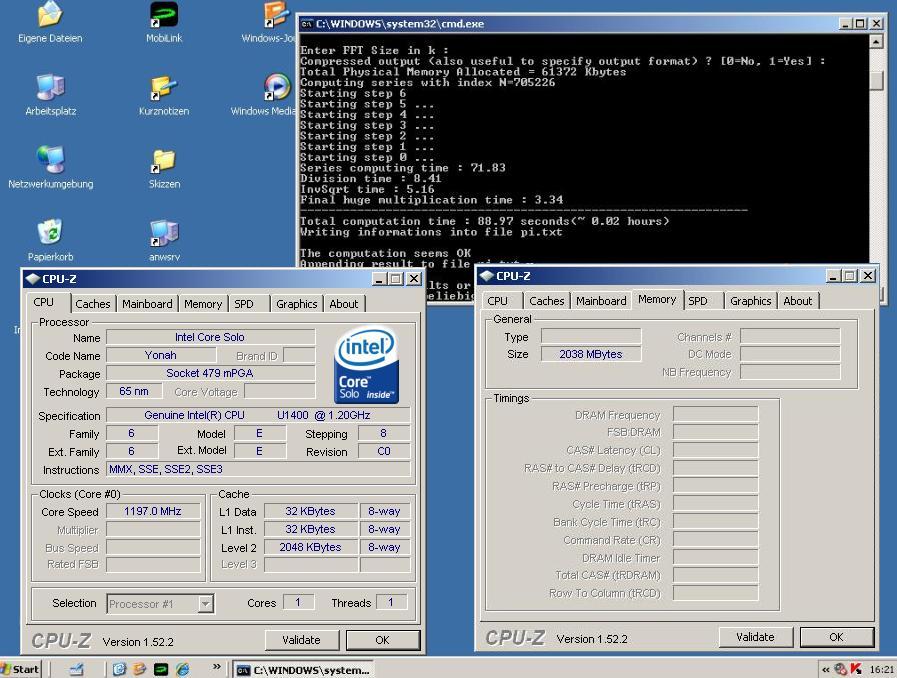Click the tray icon left of Kaspersky
Image resolution: width=897 pixels, height=678 pixels.
pos(840,669)
